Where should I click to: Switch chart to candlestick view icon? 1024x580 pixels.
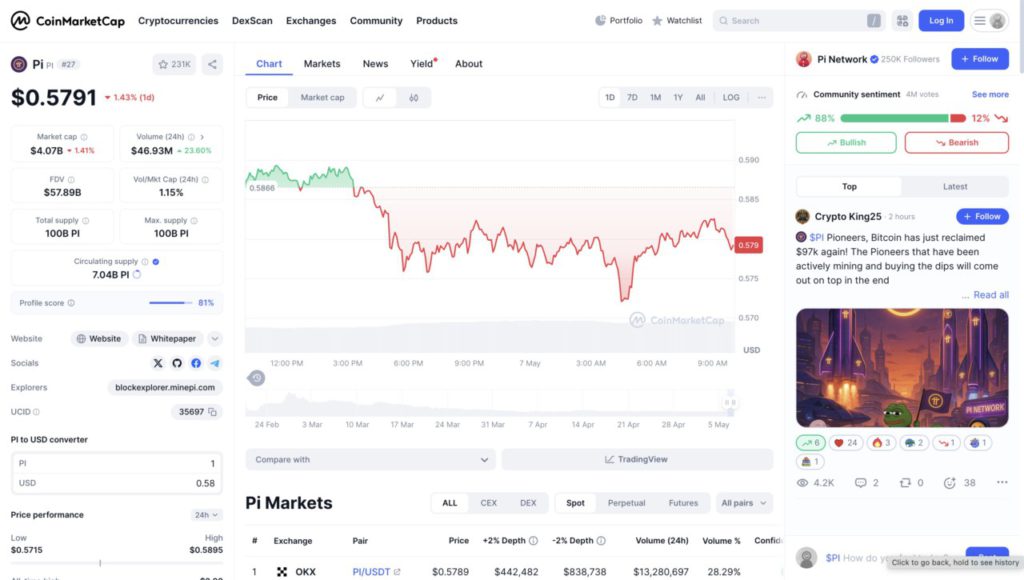coord(413,98)
